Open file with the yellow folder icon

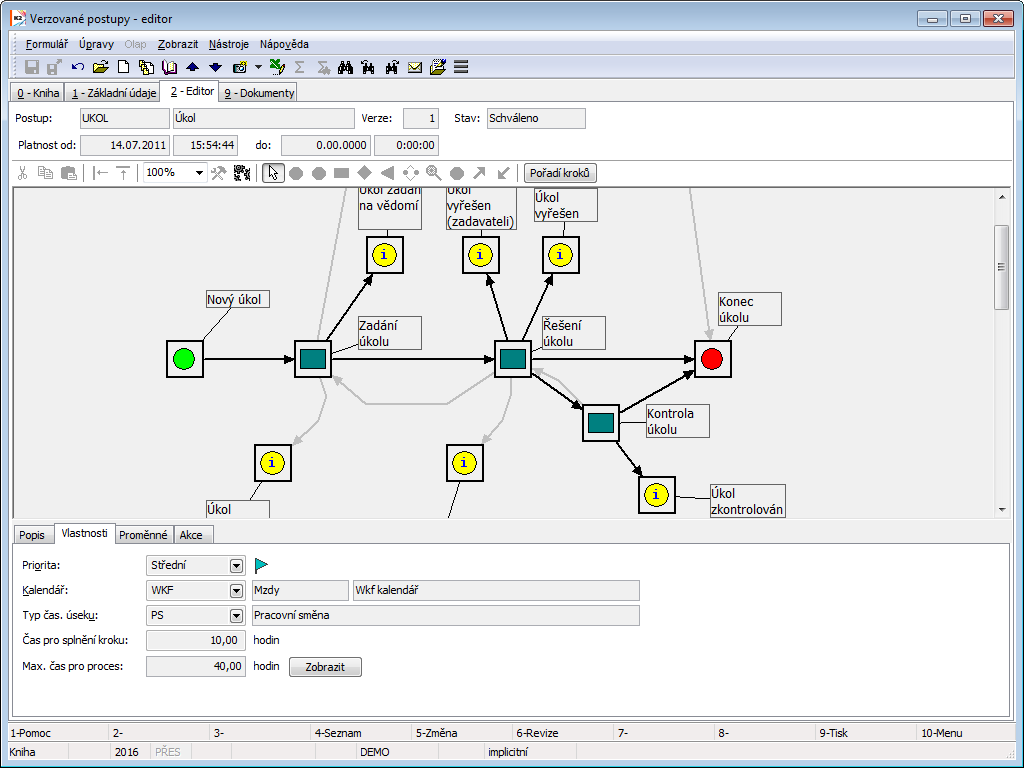point(100,67)
